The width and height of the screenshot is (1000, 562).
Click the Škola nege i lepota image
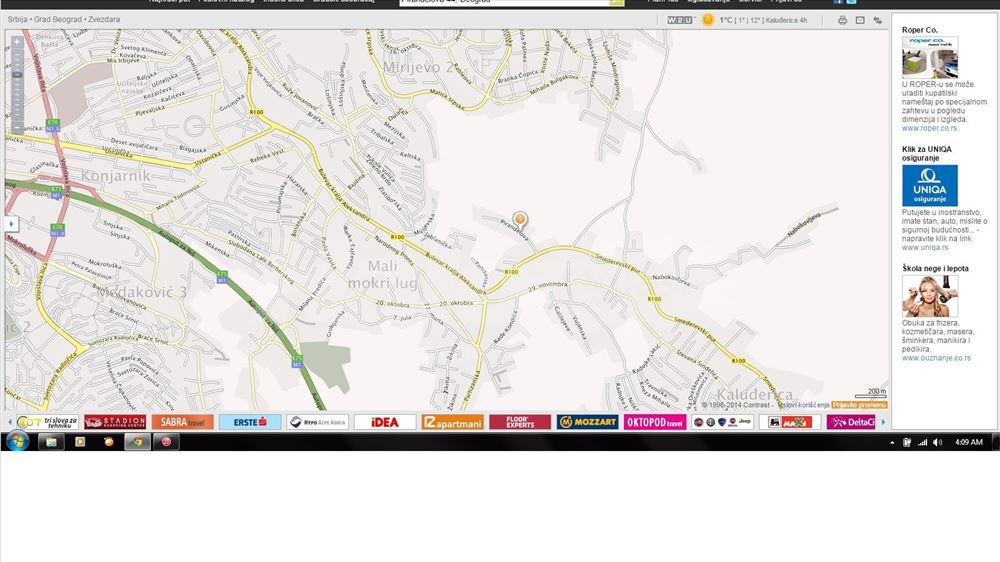tap(930, 296)
